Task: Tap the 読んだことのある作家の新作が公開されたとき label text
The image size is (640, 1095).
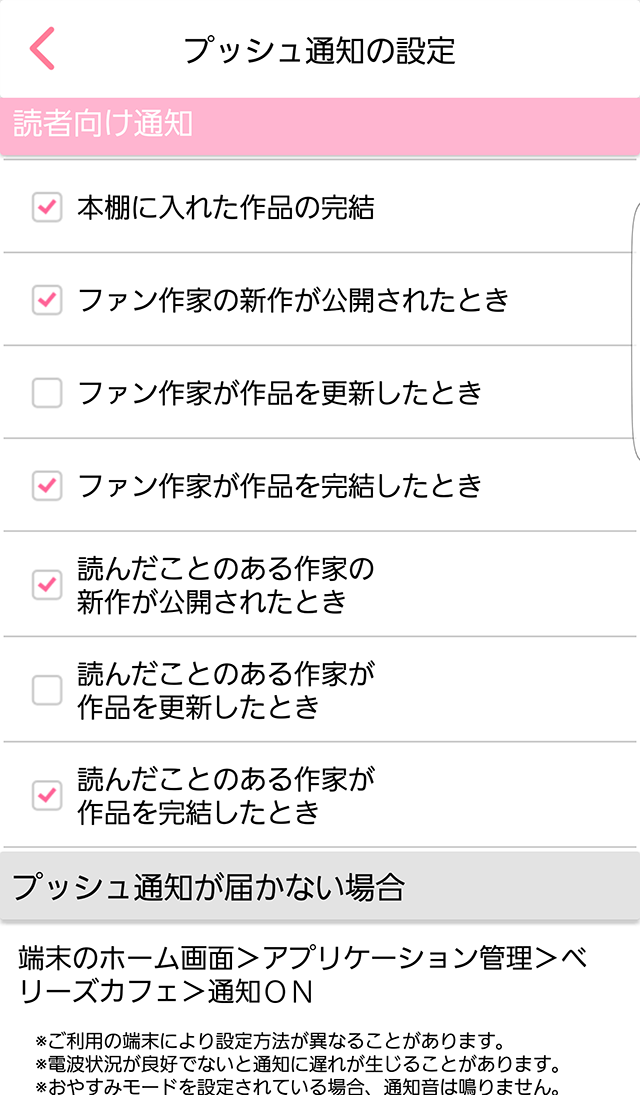Action: pyautogui.click(x=226, y=585)
